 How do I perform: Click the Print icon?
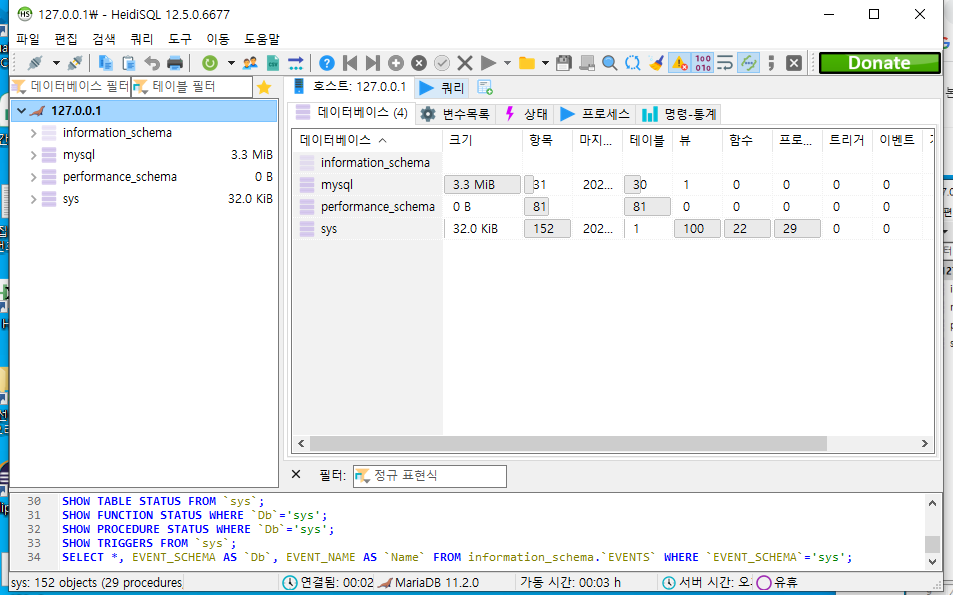coord(175,63)
